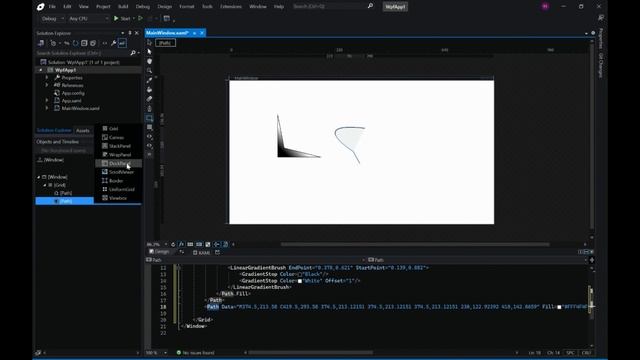Toggle artboard background button in designer bar
This screenshot has height=360, width=640.
[208, 244]
